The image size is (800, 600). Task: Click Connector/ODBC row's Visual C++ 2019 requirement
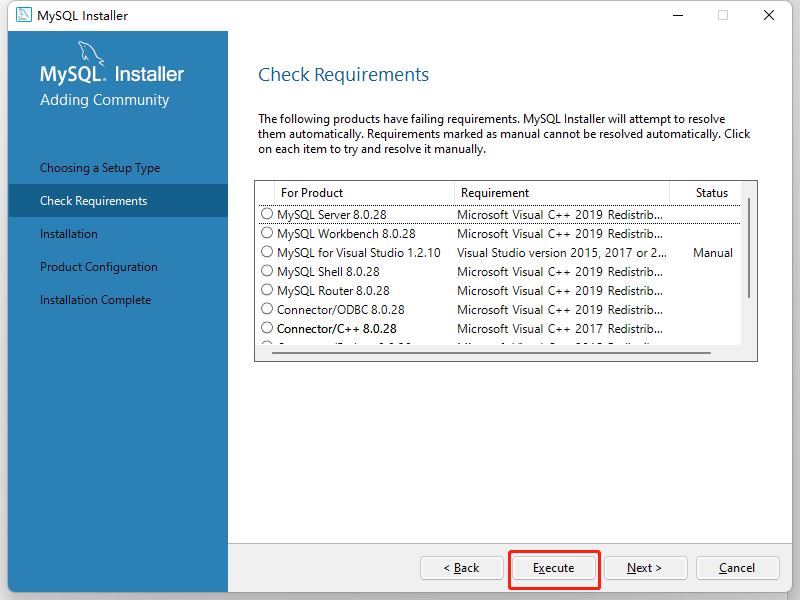pyautogui.click(x=560, y=310)
